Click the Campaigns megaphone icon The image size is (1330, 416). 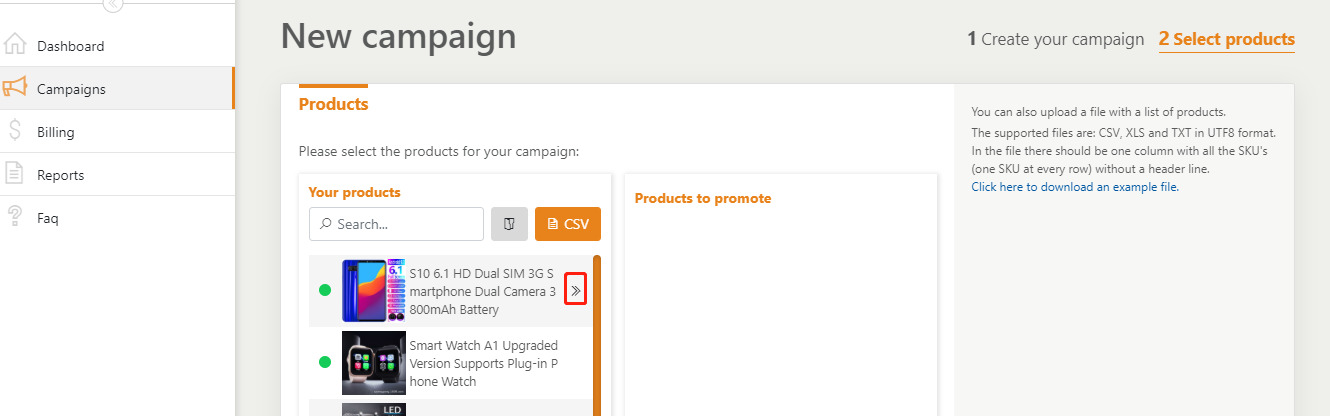coord(14,89)
